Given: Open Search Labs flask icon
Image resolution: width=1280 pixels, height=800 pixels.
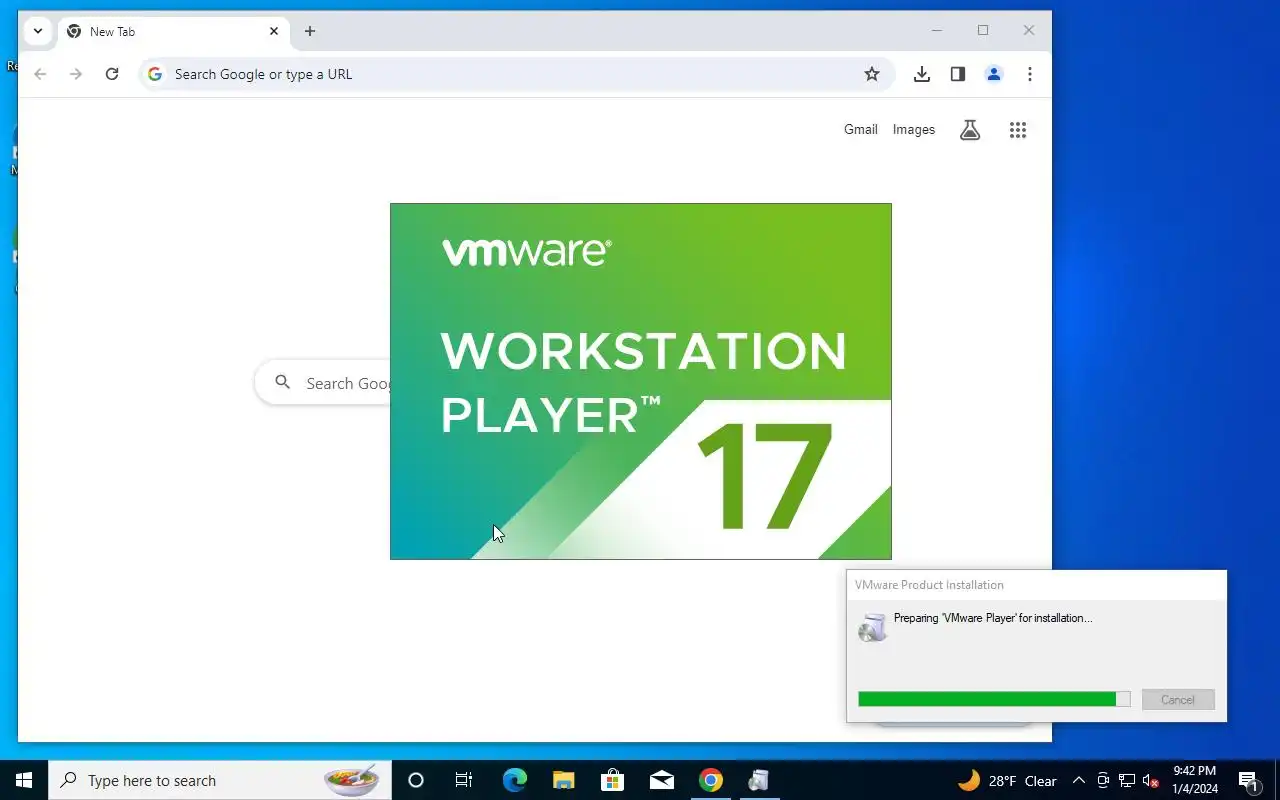Looking at the screenshot, I should point(970,130).
